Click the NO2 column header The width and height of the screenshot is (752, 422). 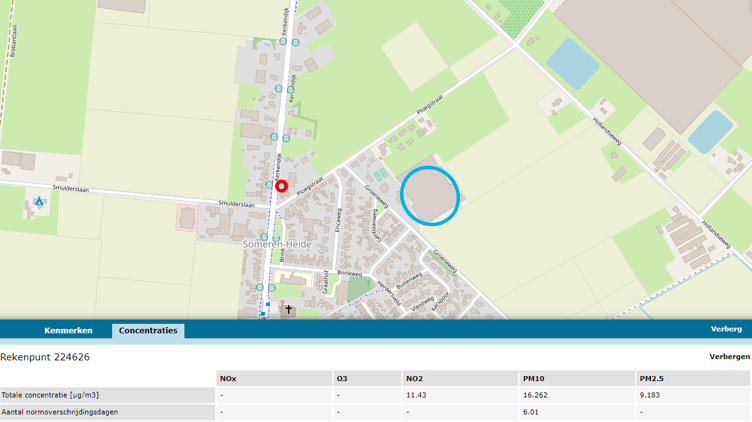460,379
